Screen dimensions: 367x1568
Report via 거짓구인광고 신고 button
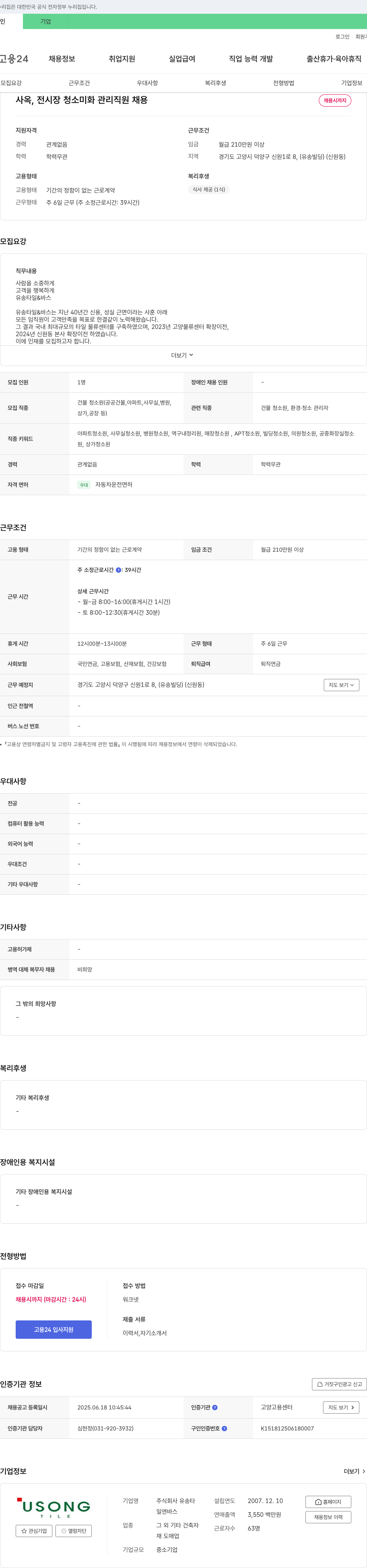tap(339, 1383)
